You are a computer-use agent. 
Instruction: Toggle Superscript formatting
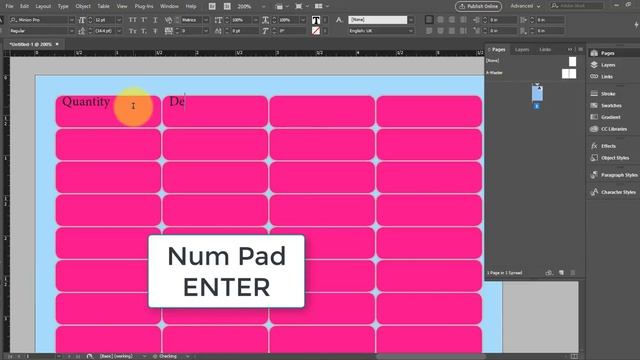144,20
